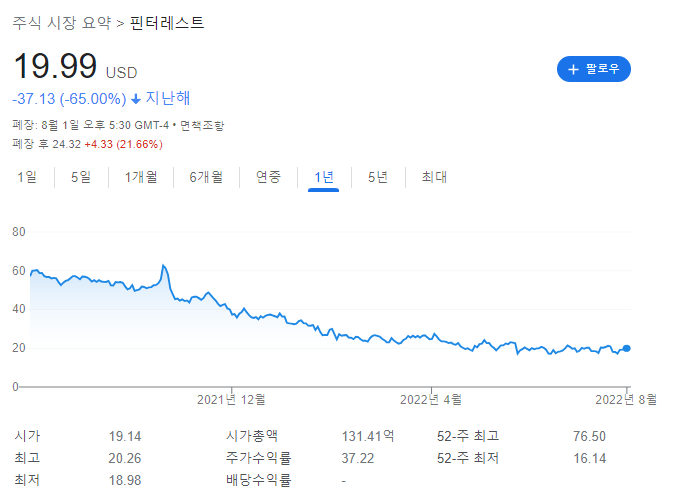This screenshot has width=680, height=501.
Task: Click the 주가수익률 label
Action: [x=258, y=458]
